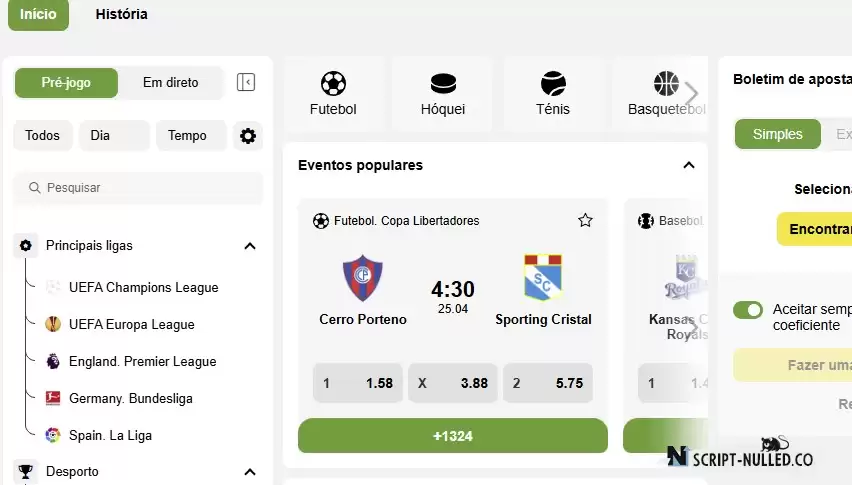This screenshot has height=485, width=852.
Task: Open the Cerro Porteno team logo
Action: tap(362, 278)
